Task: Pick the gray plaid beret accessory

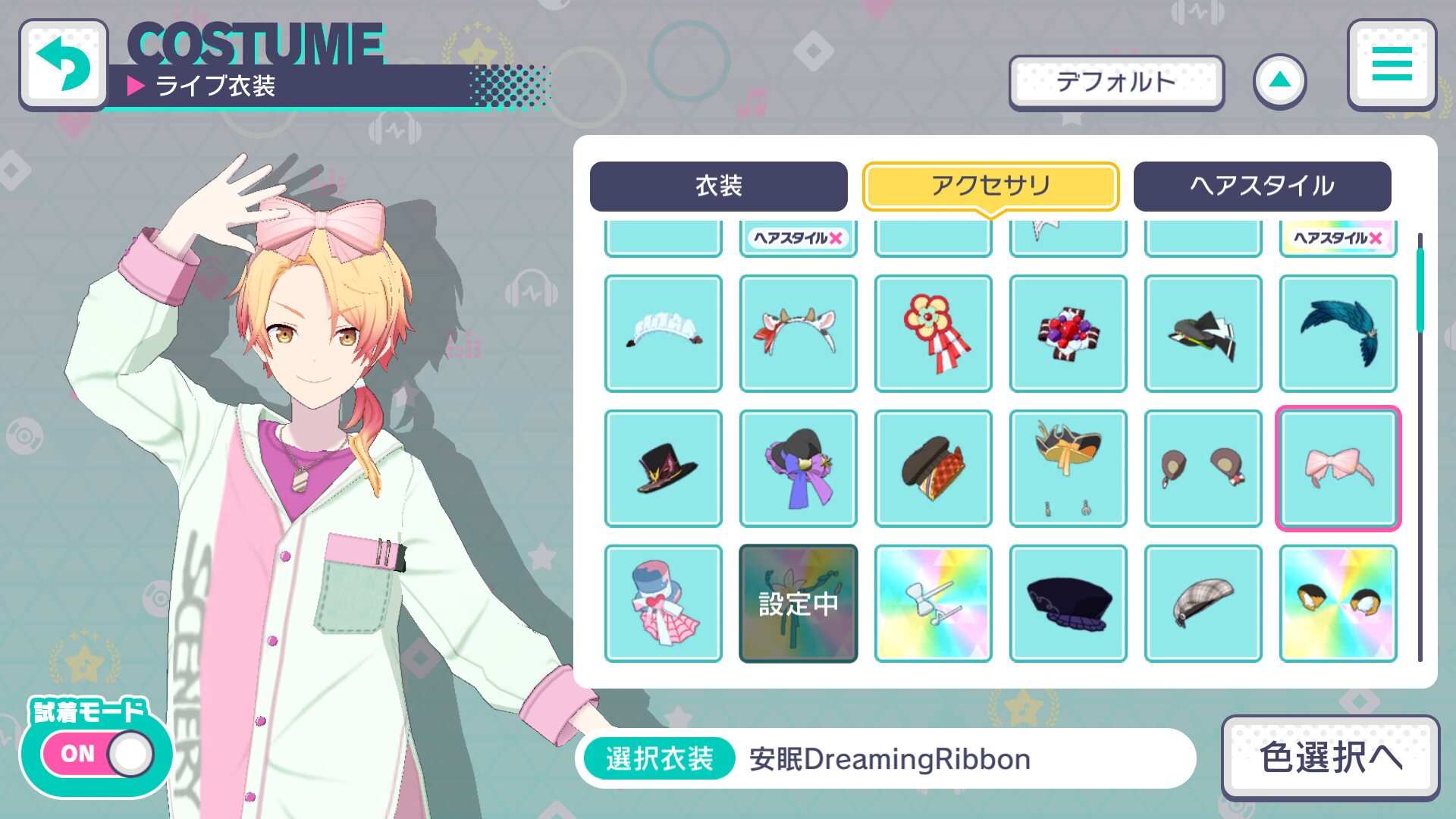Action: pos(1203,604)
